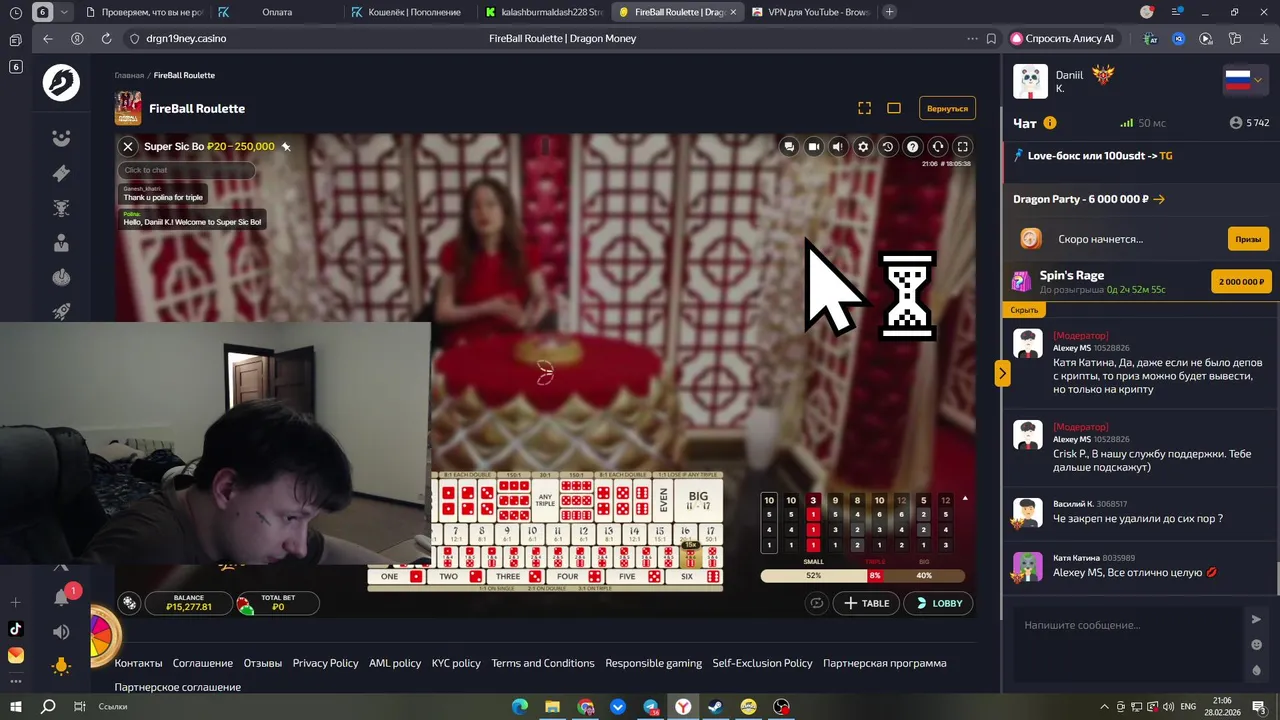Open the Privacy Policy footer link

tap(325, 663)
